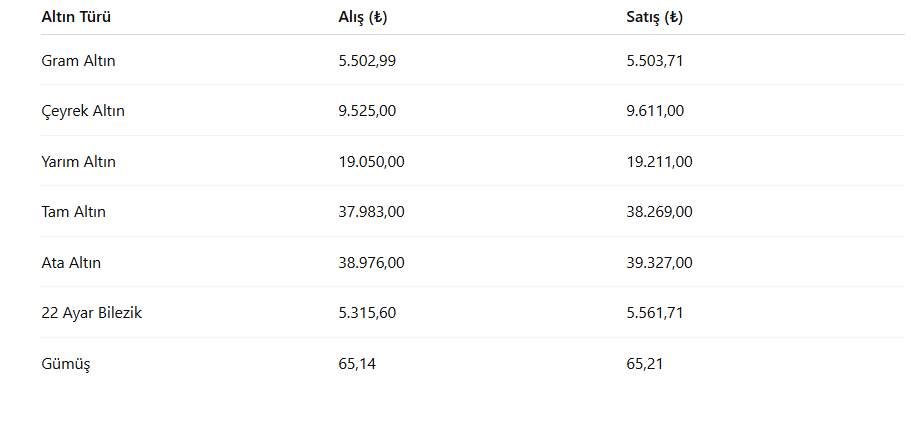Select the Ata Altın row label
Screen dimensions: 911x424
pos(71,262)
